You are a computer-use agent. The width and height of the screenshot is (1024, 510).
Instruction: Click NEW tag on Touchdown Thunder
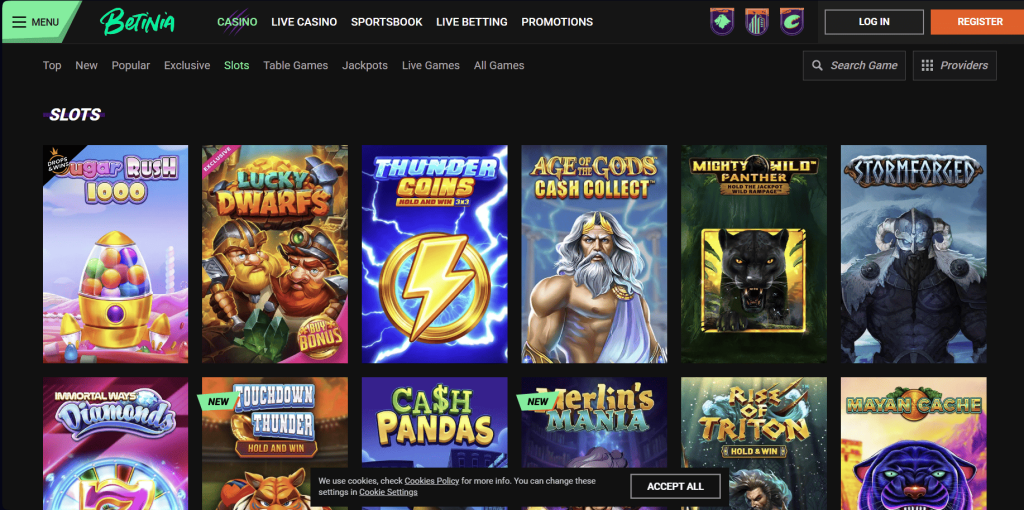pyautogui.click(x=218, y=401)
